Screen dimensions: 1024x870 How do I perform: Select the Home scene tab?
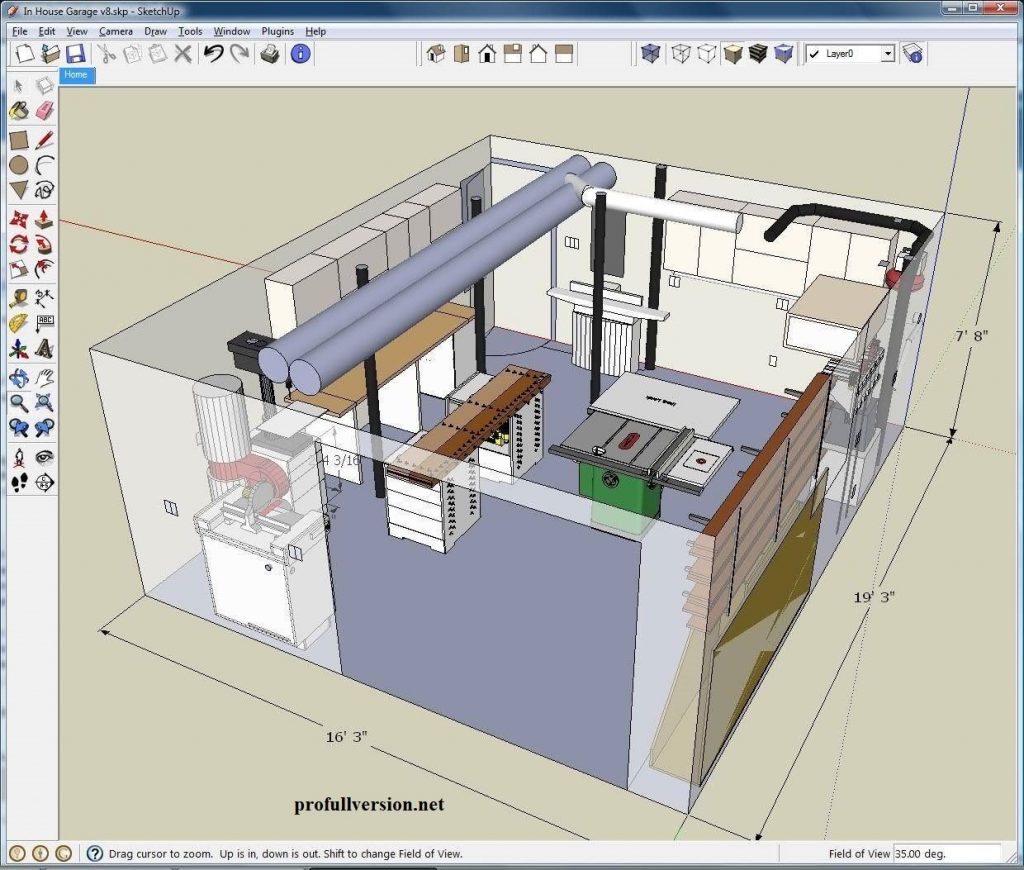(75, 75)
